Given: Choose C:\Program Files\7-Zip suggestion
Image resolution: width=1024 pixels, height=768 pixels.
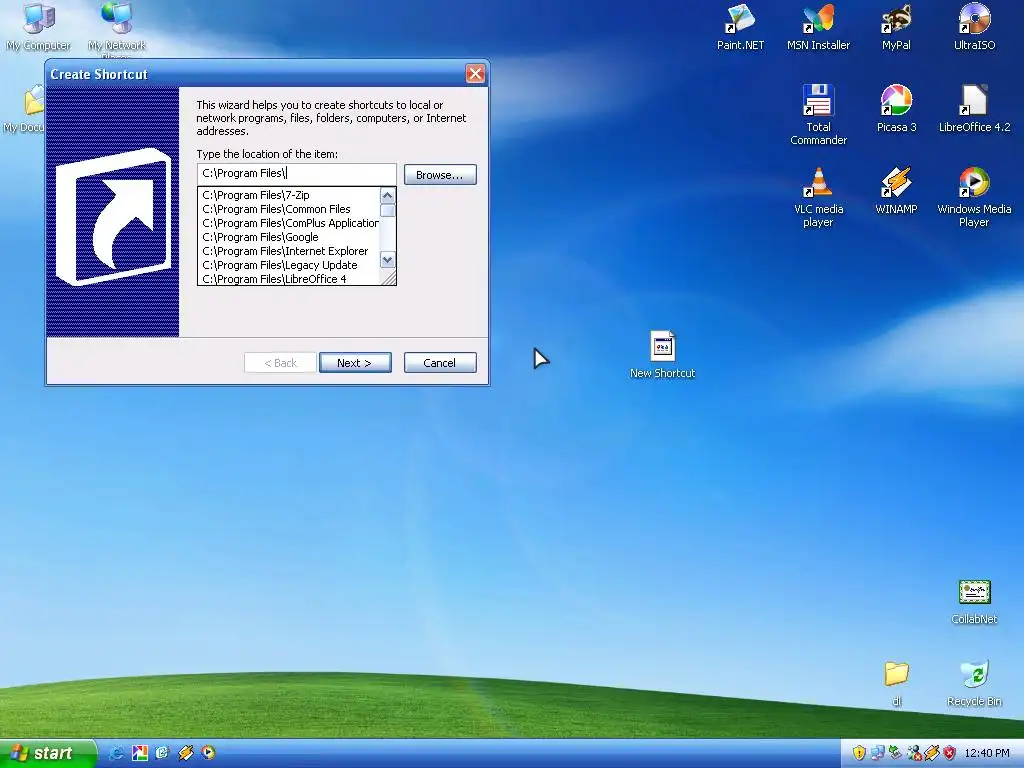Looking at the screenshot, I should (290, 195).
